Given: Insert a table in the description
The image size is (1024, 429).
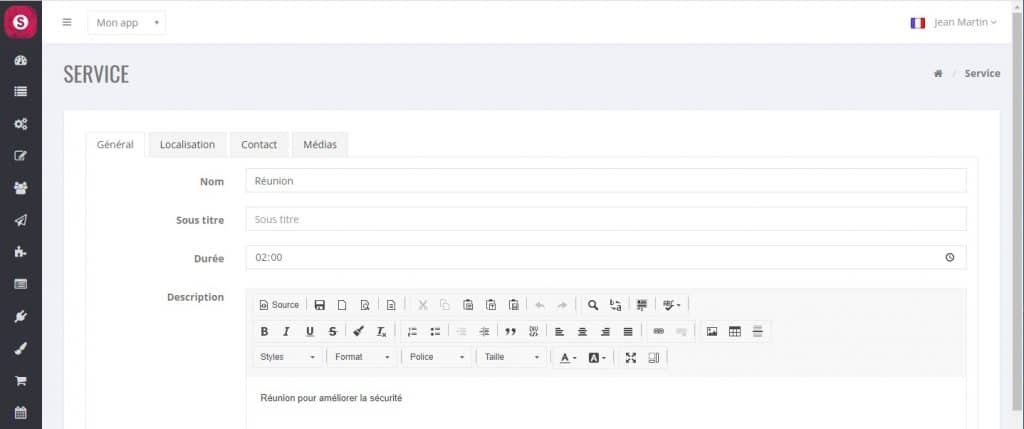Looking at the screenshot, I should pyautogui.click(x=735, y=332).
